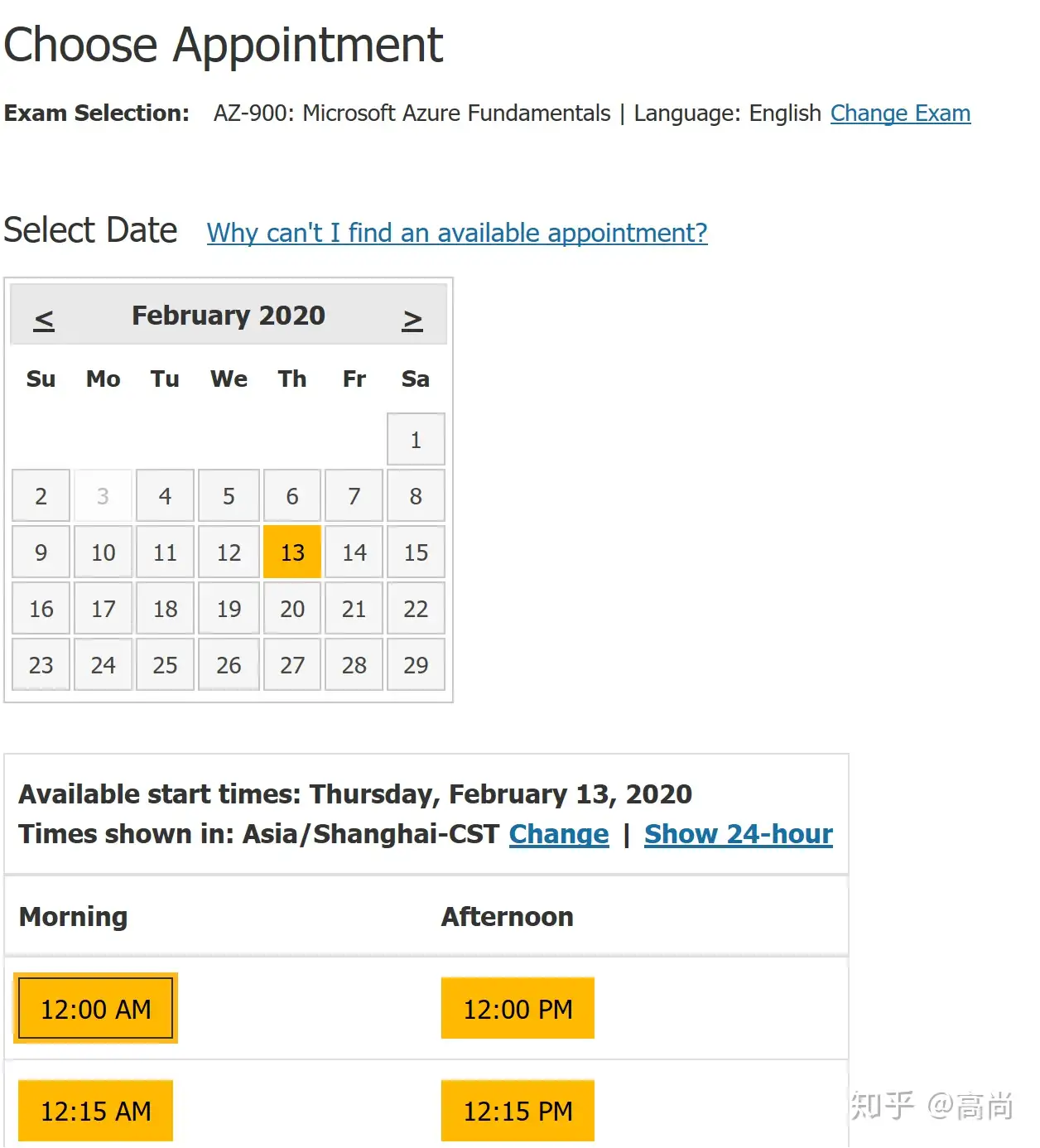This screenshot has width=1040, height=1148.
Task: Select the 12:15 PM time slot
Action: 518,1111
